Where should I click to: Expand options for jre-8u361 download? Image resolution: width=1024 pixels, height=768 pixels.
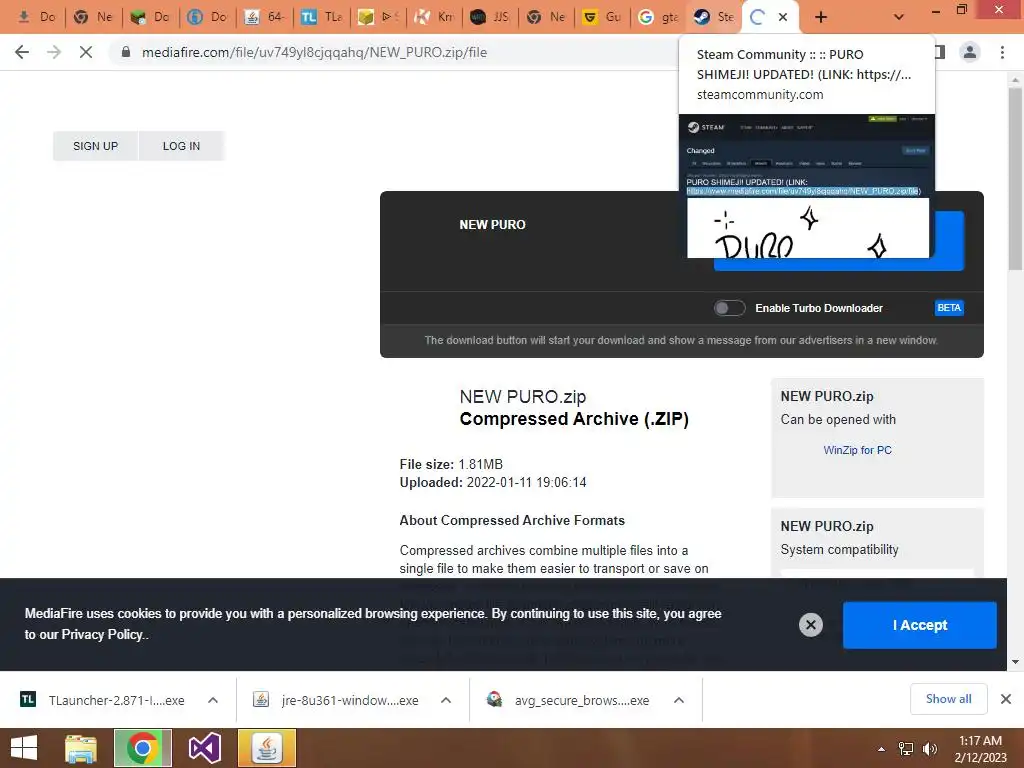(x=446, y=700)
